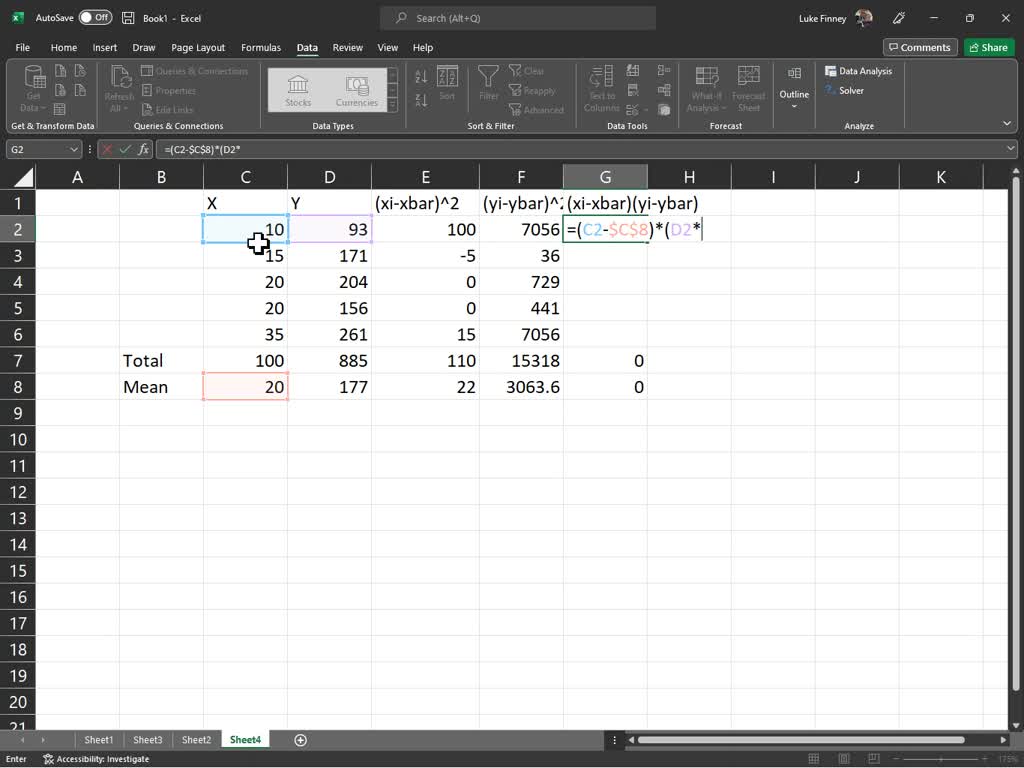Launch the Data Analysis tool
Viewport: 1024px width, 768px height.
coord(858,70)
